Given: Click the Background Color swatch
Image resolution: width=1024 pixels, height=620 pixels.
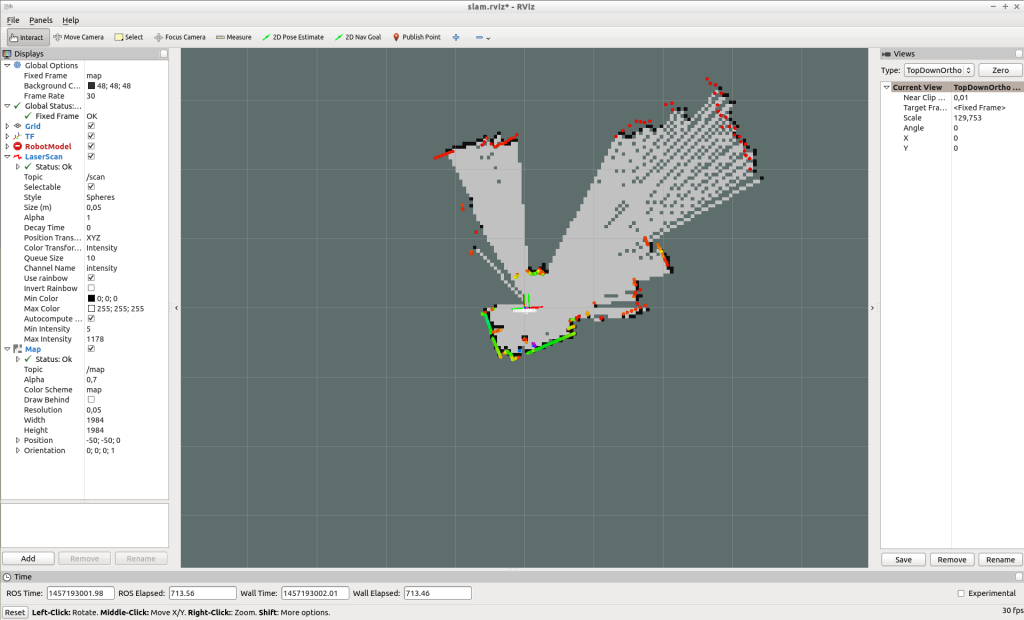Looking at the screenshot, I should [x=91, y=86].
